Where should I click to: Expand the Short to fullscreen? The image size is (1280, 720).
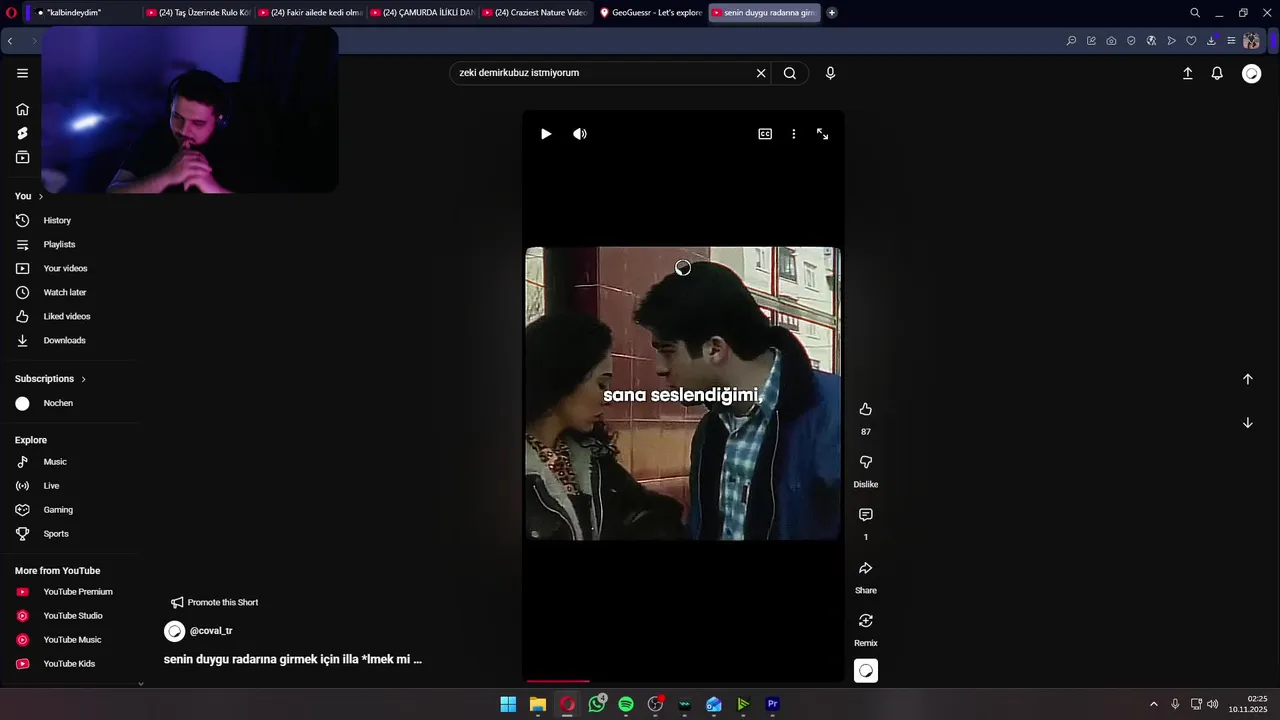tap(823, 134)
